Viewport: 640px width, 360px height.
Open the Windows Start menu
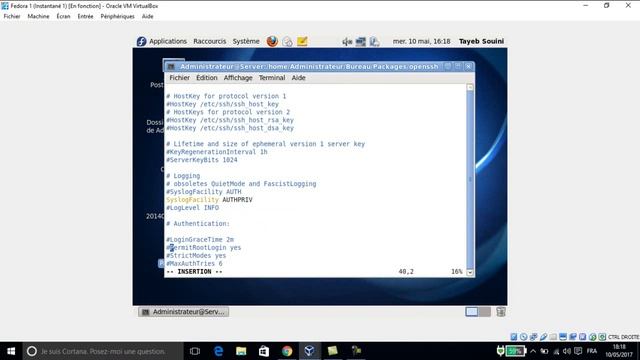(11, 351)
